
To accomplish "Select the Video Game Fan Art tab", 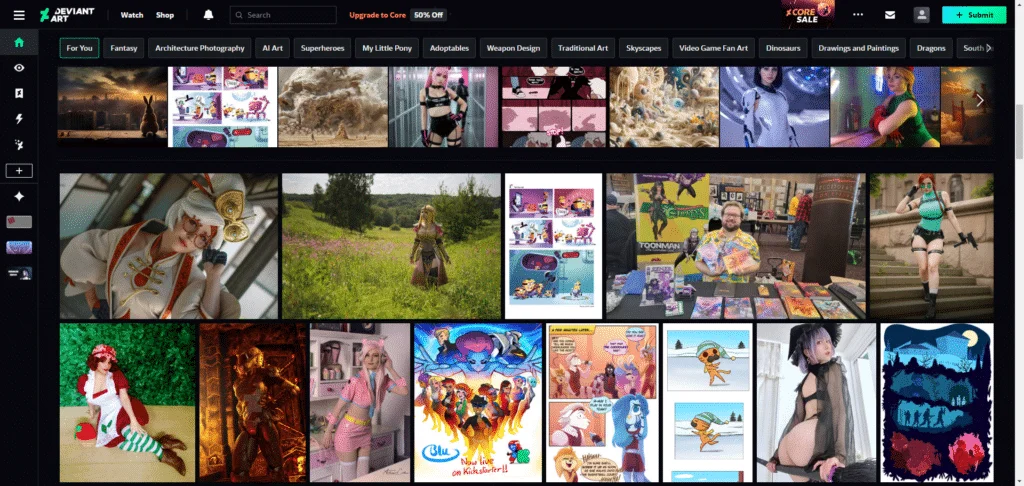I will pos(714,48).
